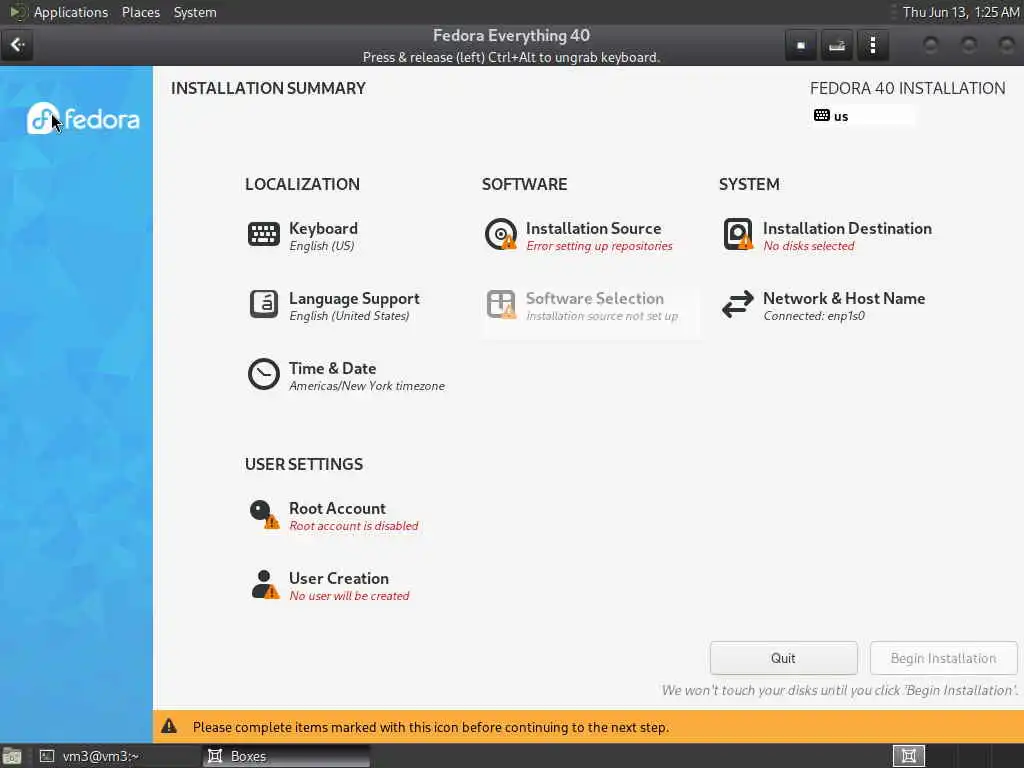Open the Time & Date label
The width and height of the screenshot is (1024, 768).
pos(332,368)
